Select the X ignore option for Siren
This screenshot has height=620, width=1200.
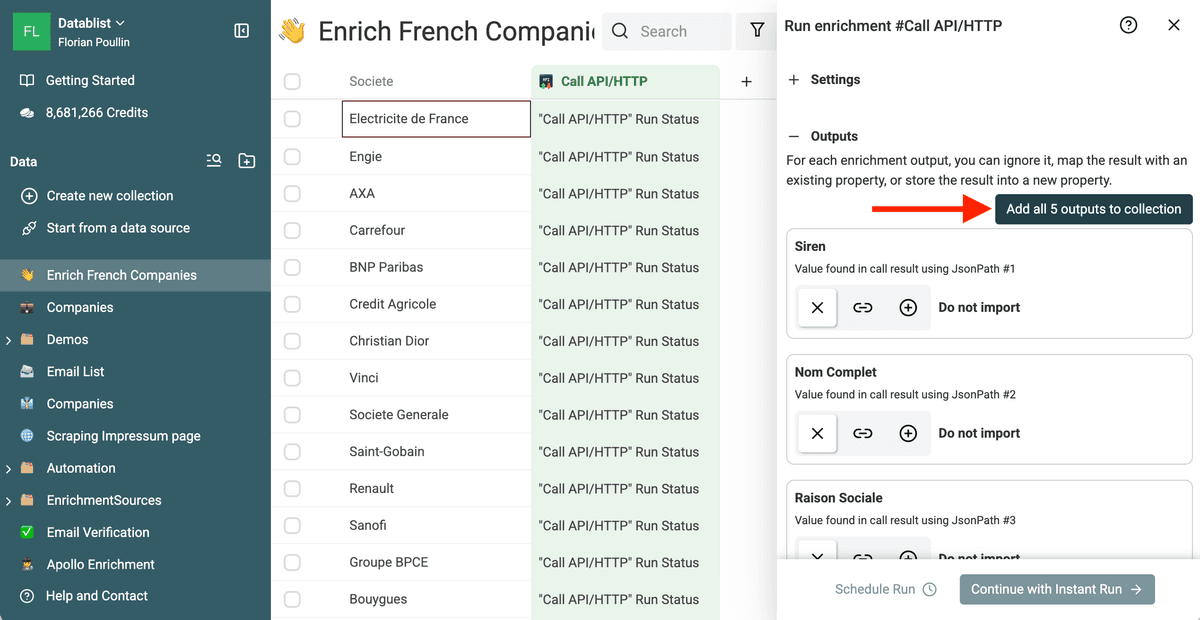click(x=817, y=308)
